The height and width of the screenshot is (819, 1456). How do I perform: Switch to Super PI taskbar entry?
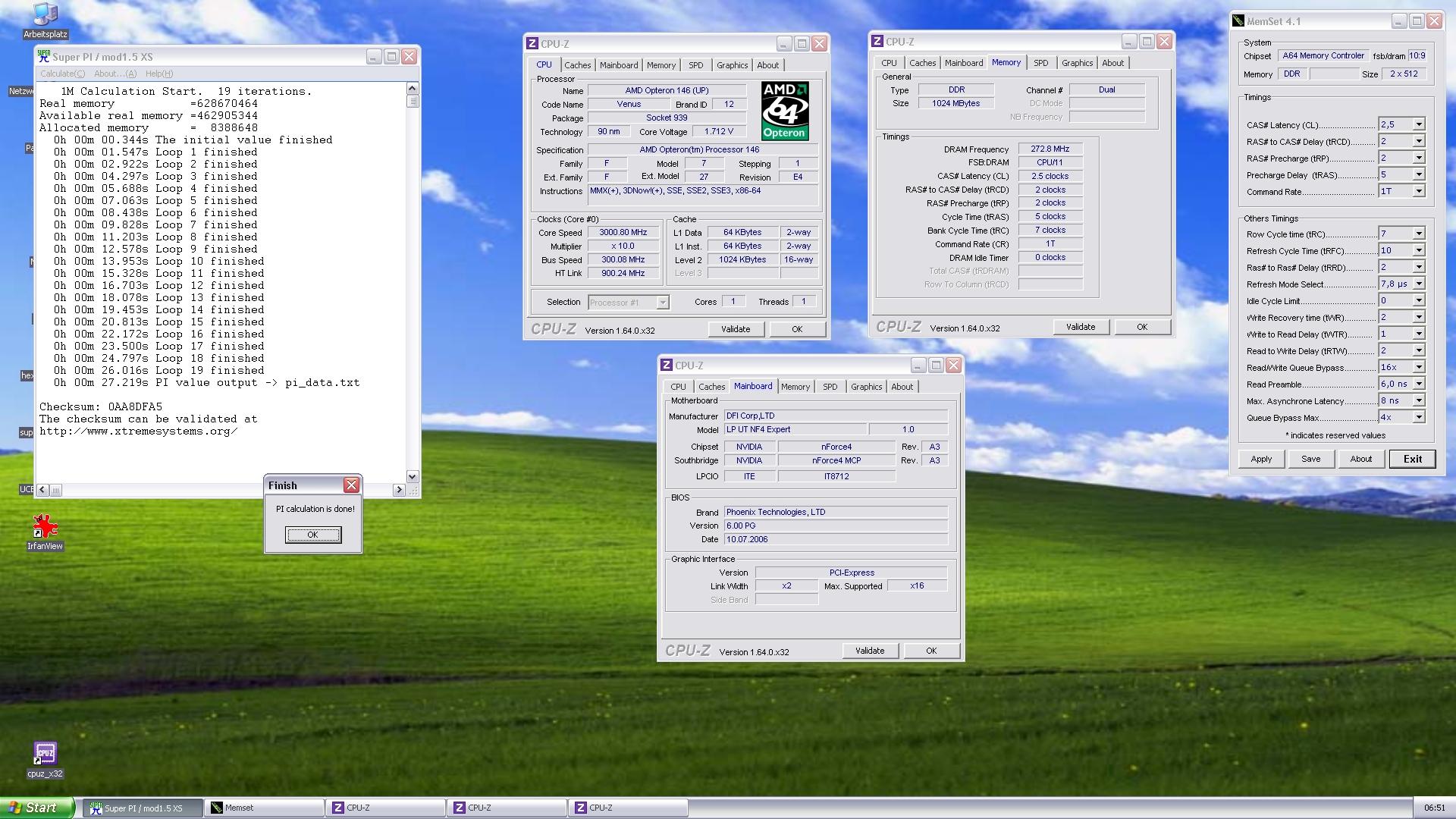(143, 808)
